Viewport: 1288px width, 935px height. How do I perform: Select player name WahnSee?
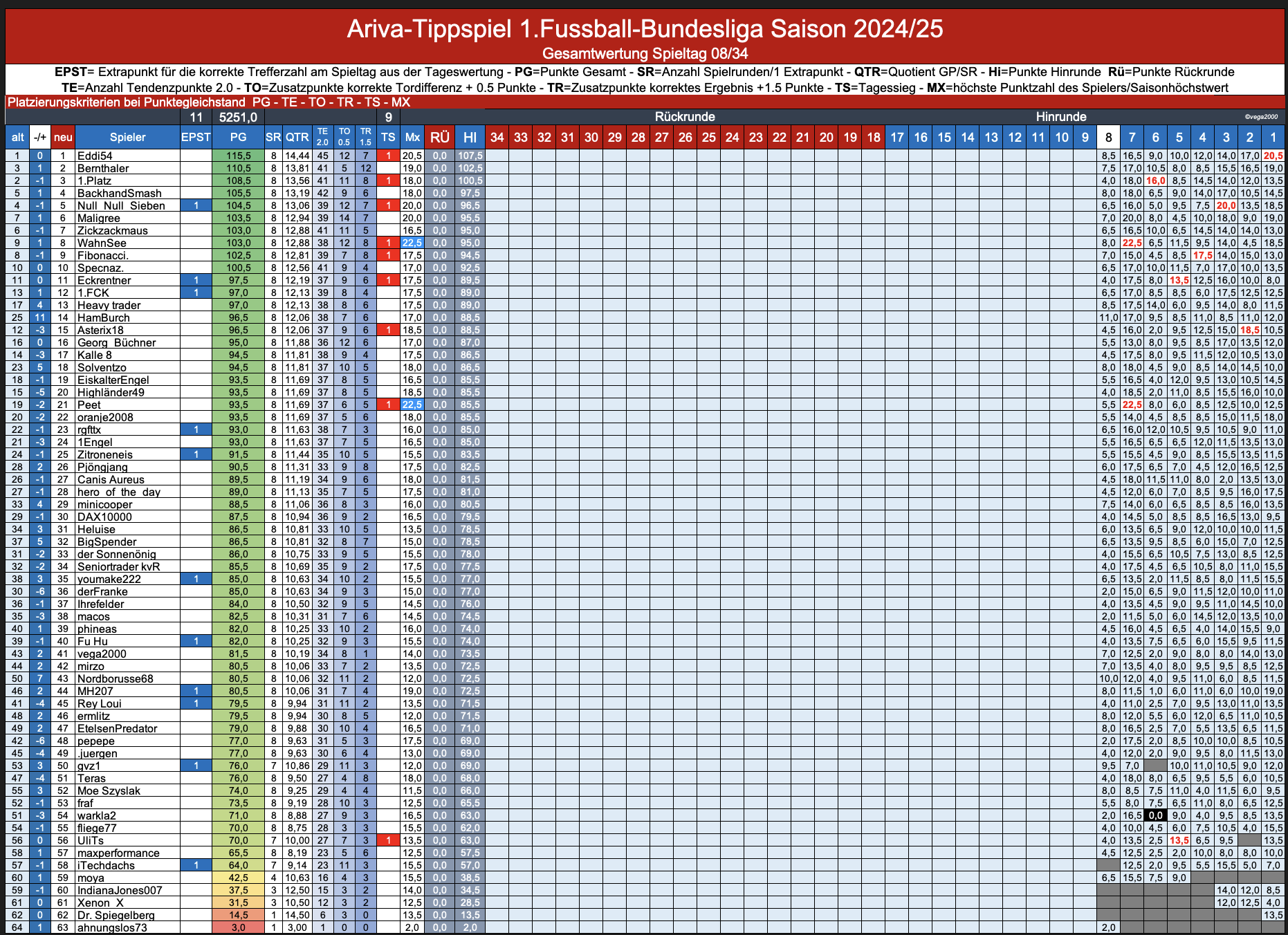coord(102,243)
